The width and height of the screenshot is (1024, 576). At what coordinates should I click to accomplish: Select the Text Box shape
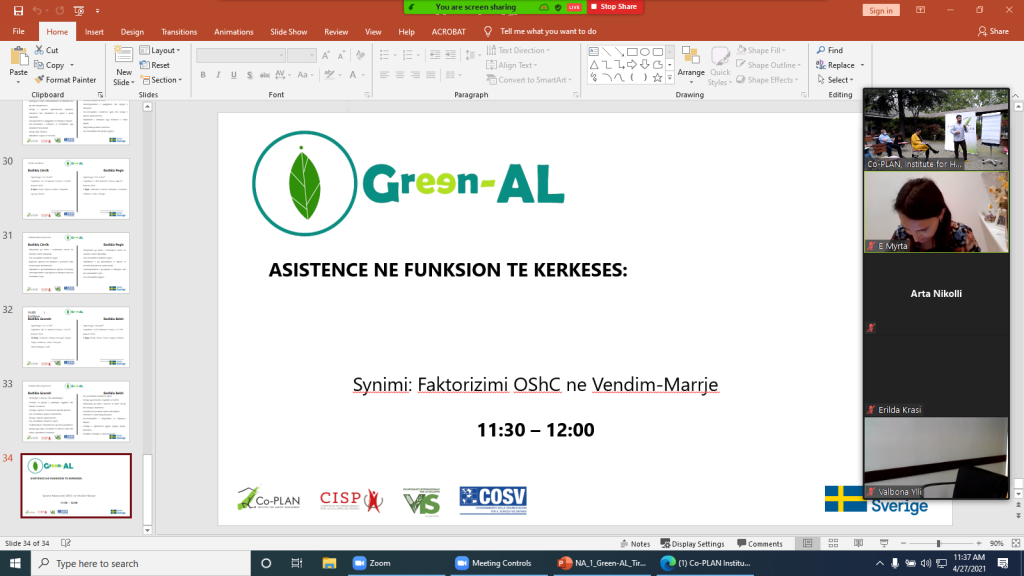594,52
